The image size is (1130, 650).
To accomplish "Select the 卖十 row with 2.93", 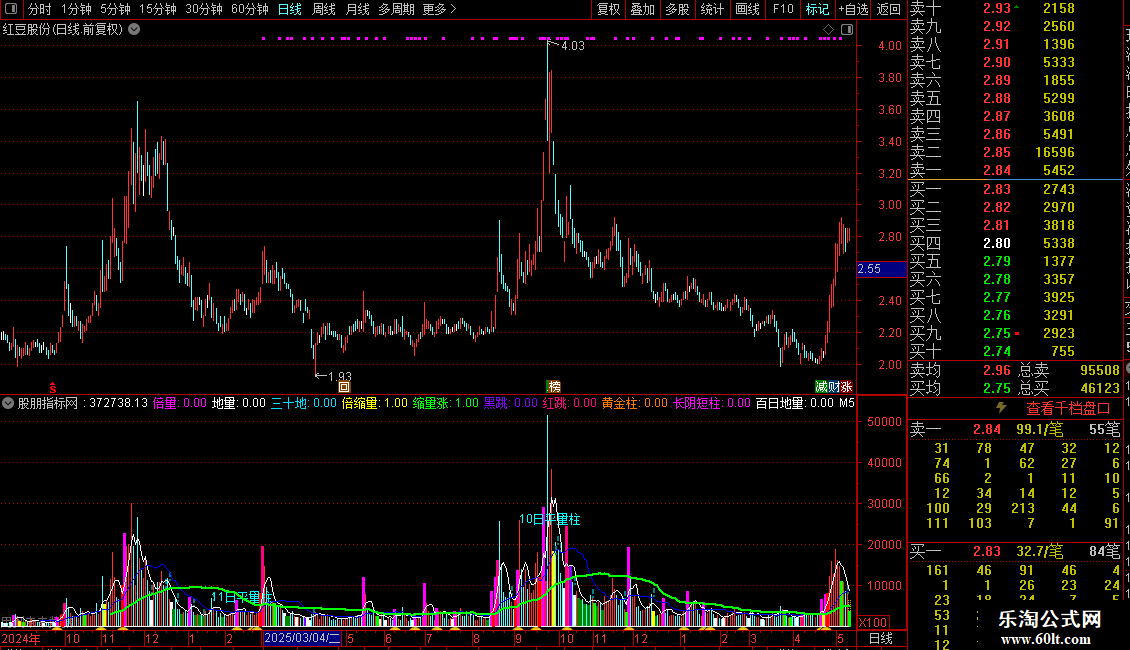I will [1015, 9].
